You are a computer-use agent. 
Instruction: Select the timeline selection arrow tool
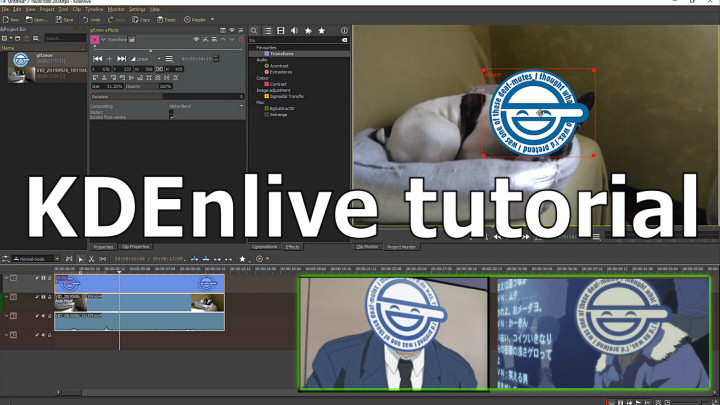tap(80, 259)
